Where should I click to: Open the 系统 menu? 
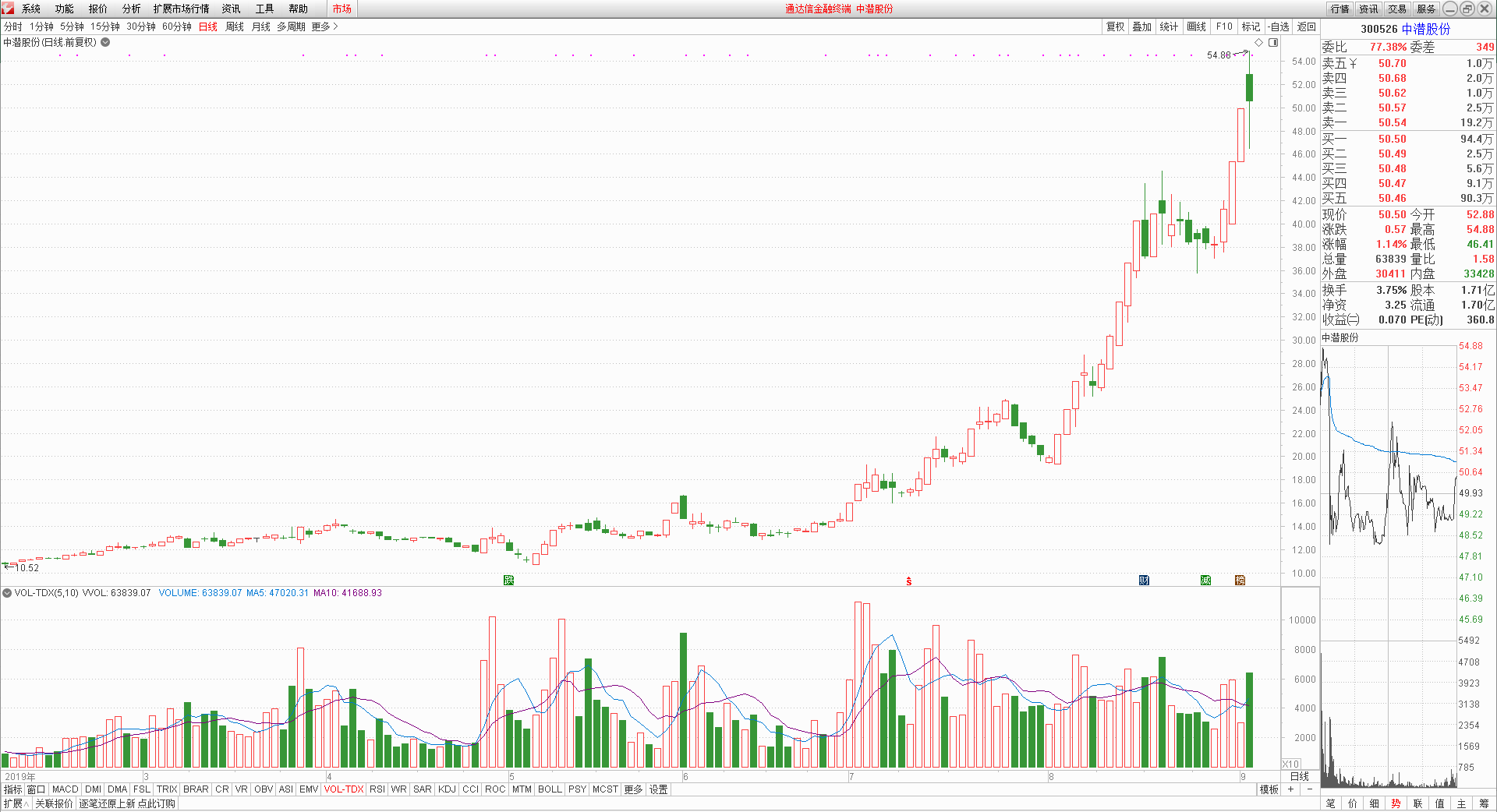[x=31, y=9]
